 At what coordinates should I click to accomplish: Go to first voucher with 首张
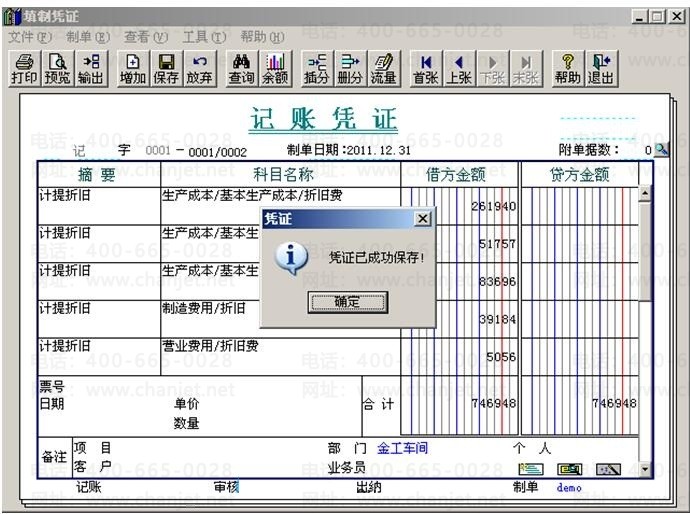[x=426, y=69]
